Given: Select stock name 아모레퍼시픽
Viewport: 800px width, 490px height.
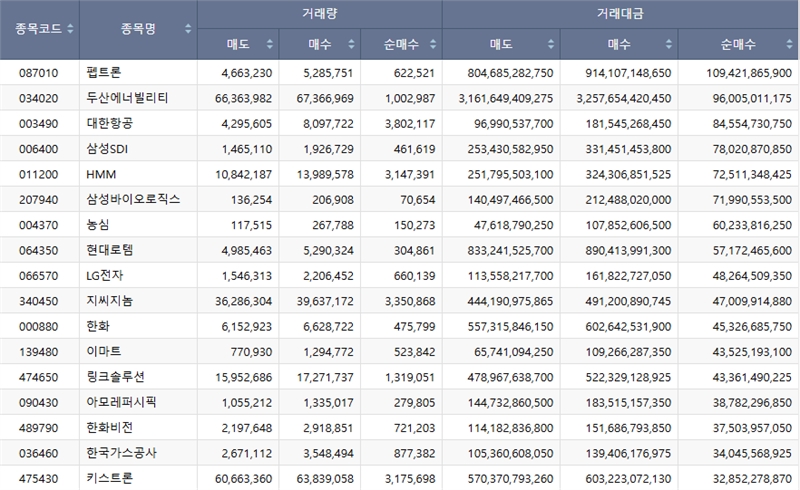Looking at the screenshot, I should coord(121,402).
